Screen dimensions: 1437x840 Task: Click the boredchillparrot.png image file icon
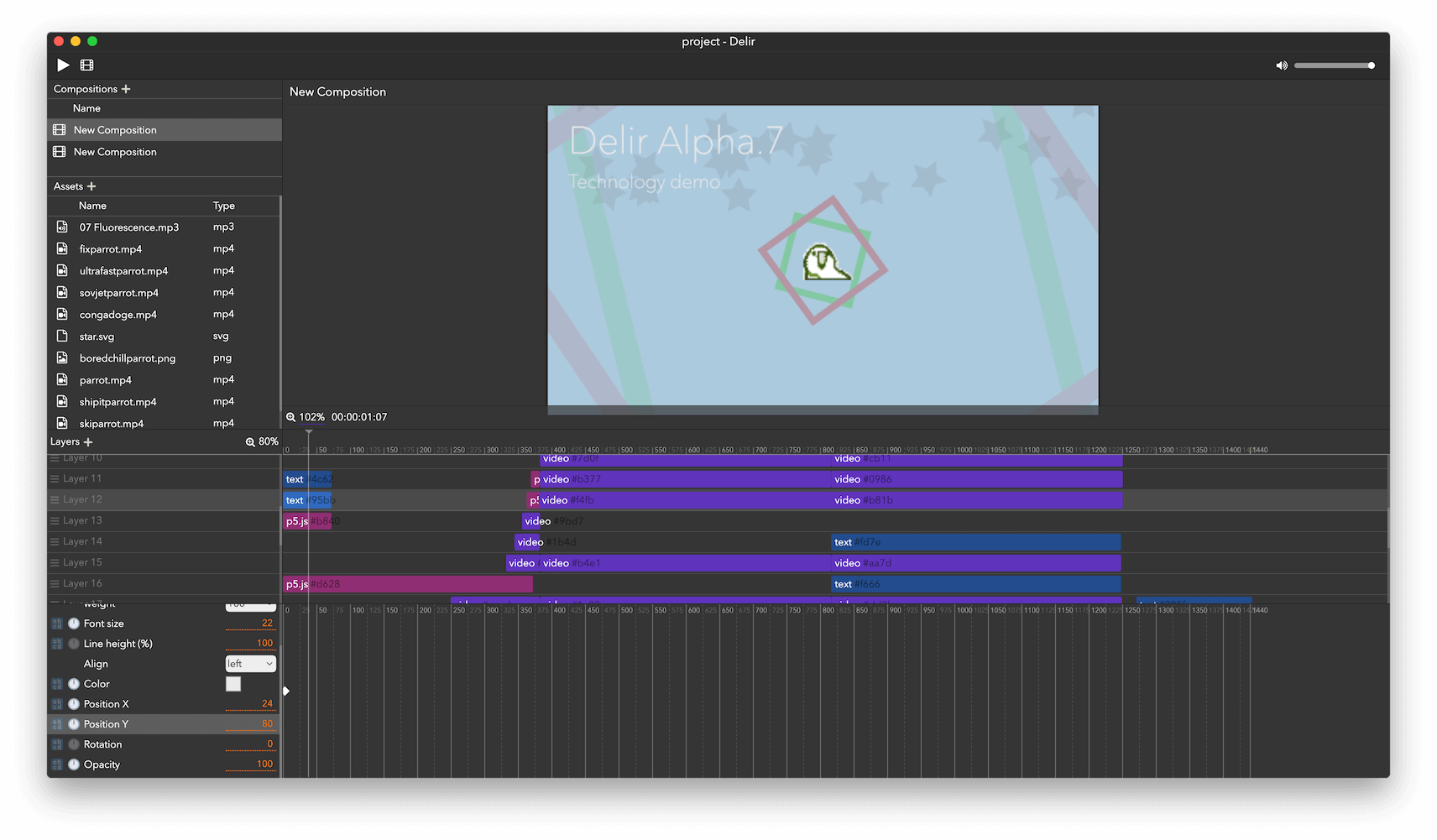pyautogui.click(x=62, y=358)
